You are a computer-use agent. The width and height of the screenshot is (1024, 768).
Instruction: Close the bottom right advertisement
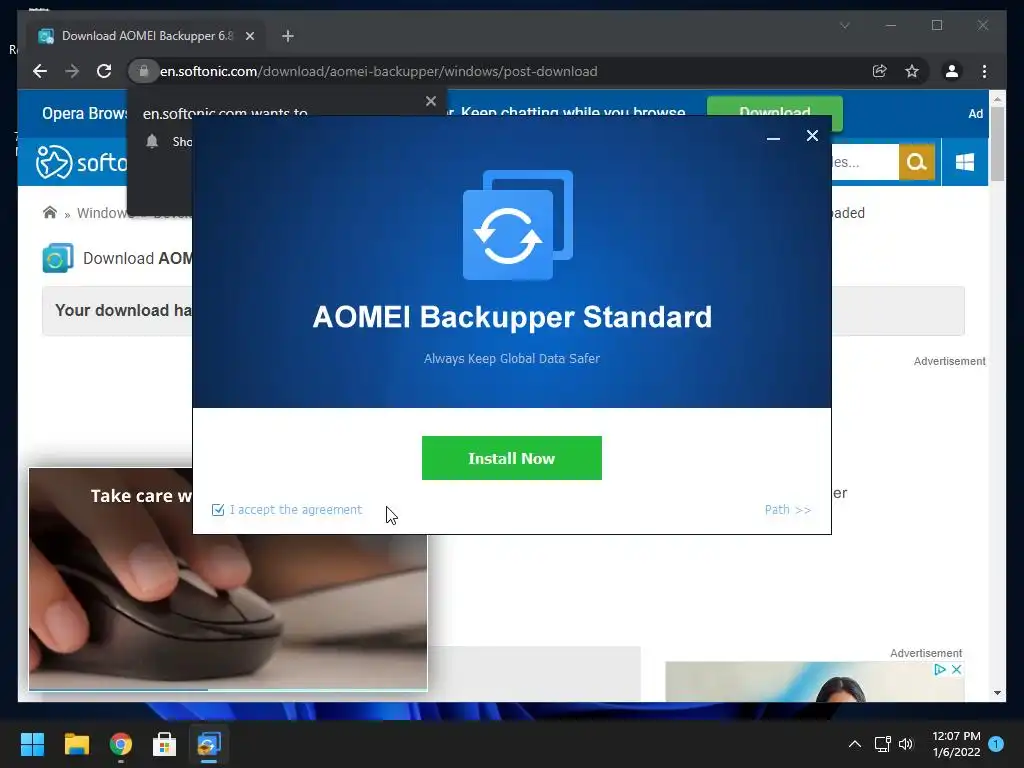(x=956, y=669)
